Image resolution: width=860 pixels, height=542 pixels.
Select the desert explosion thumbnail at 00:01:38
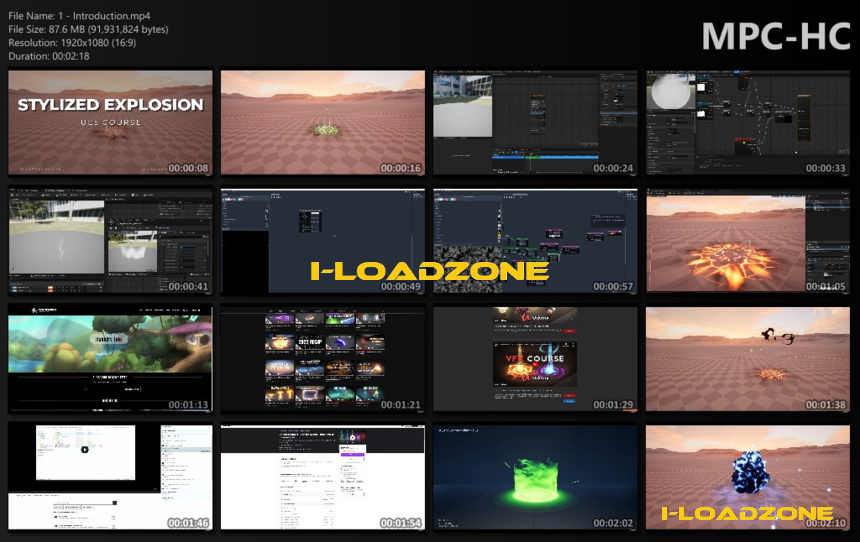point(748,359)
